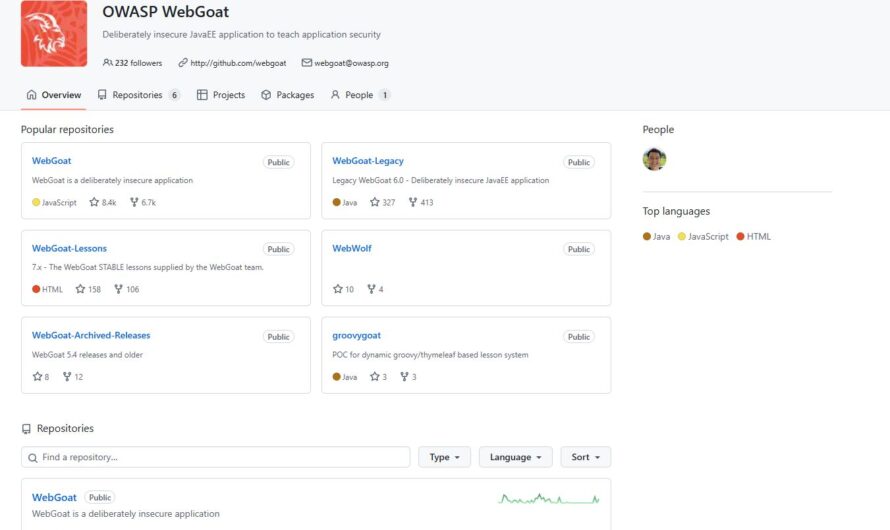This screenshot has width=890, height=530.
Task: Switch to the Overview tab
Action: [54, 95]
